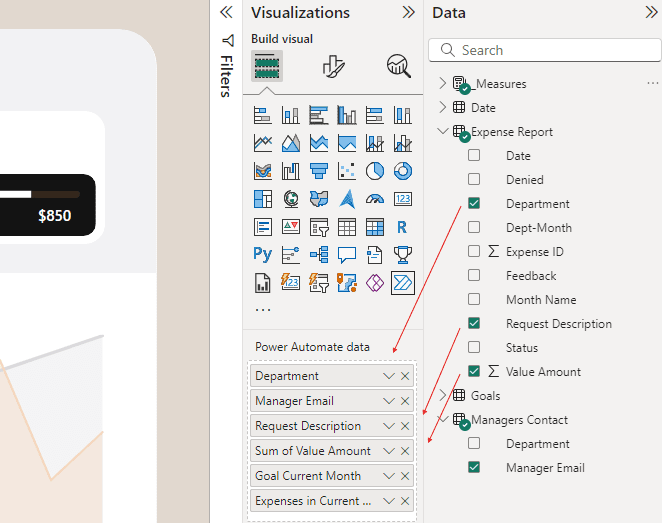Select the card visual with 123
Image resolution: width=662 pixels, height=523 pixels.
[403, 199]
